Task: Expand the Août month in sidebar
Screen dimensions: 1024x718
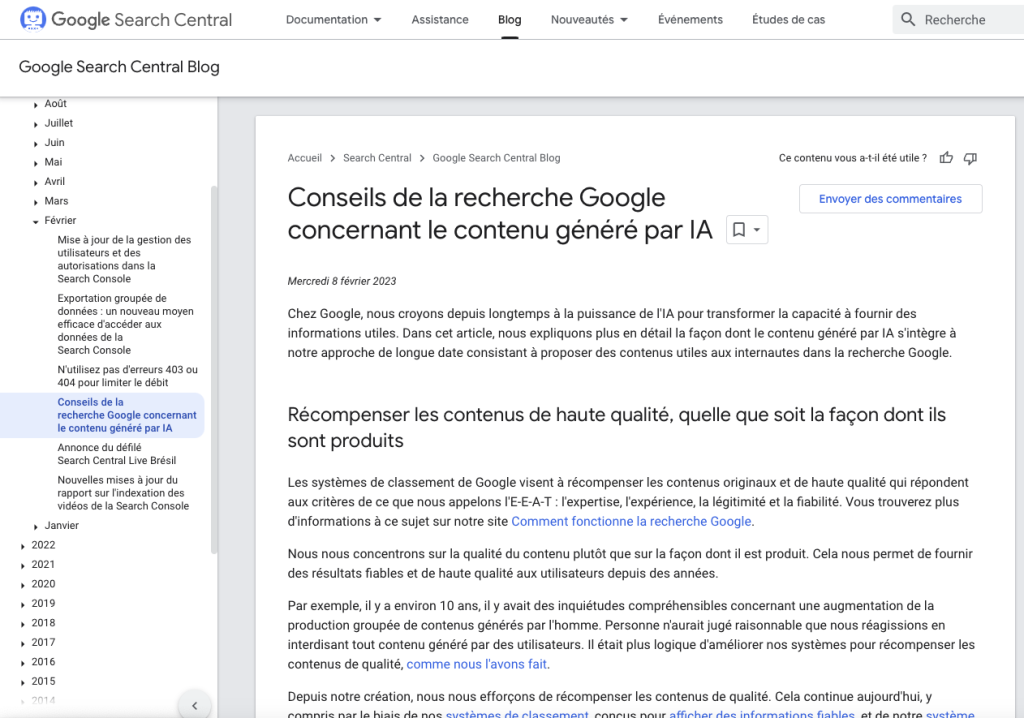Action: (35, 105)
